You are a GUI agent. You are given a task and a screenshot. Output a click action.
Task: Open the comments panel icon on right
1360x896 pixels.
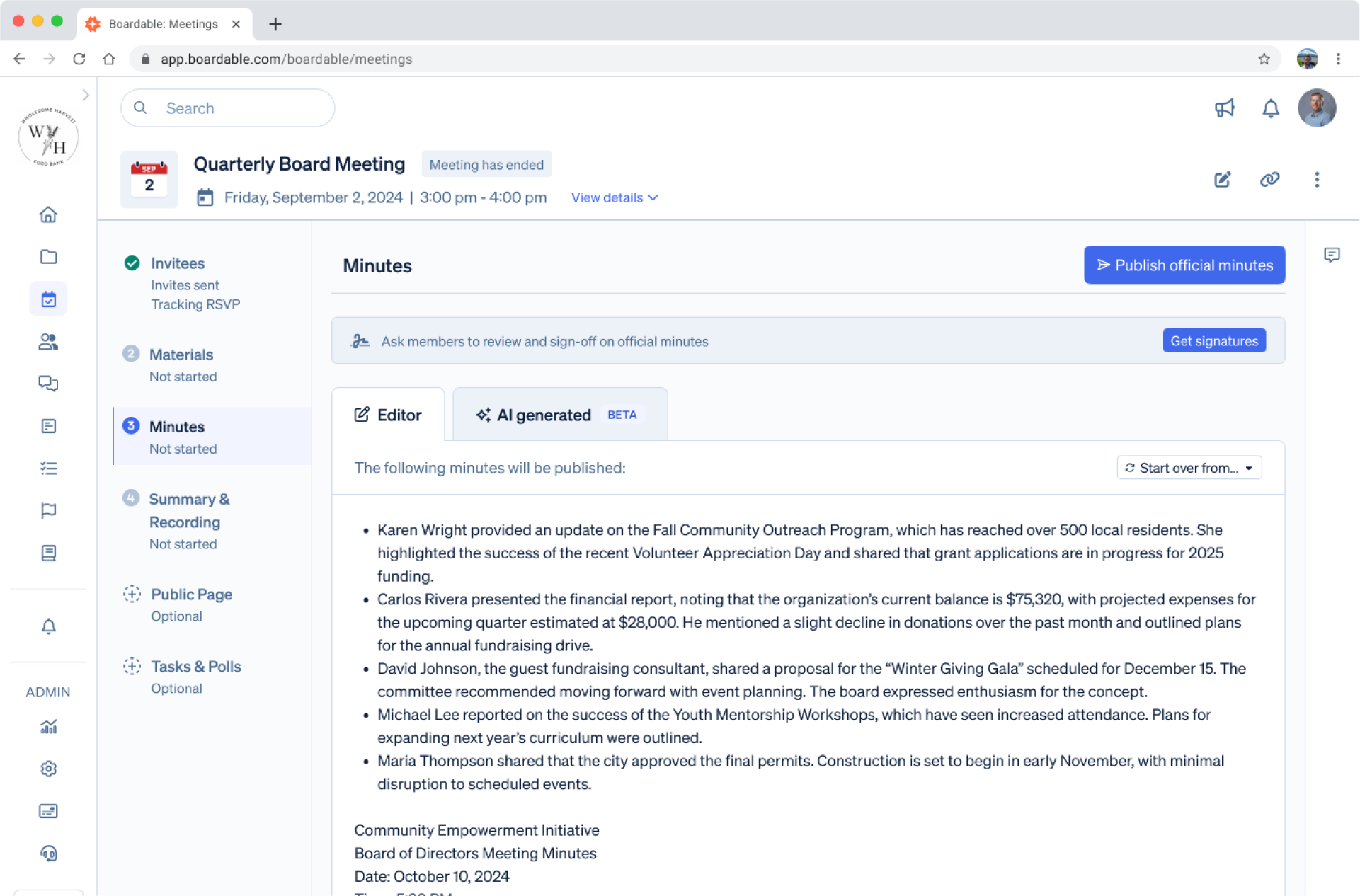coord(1332,255)
